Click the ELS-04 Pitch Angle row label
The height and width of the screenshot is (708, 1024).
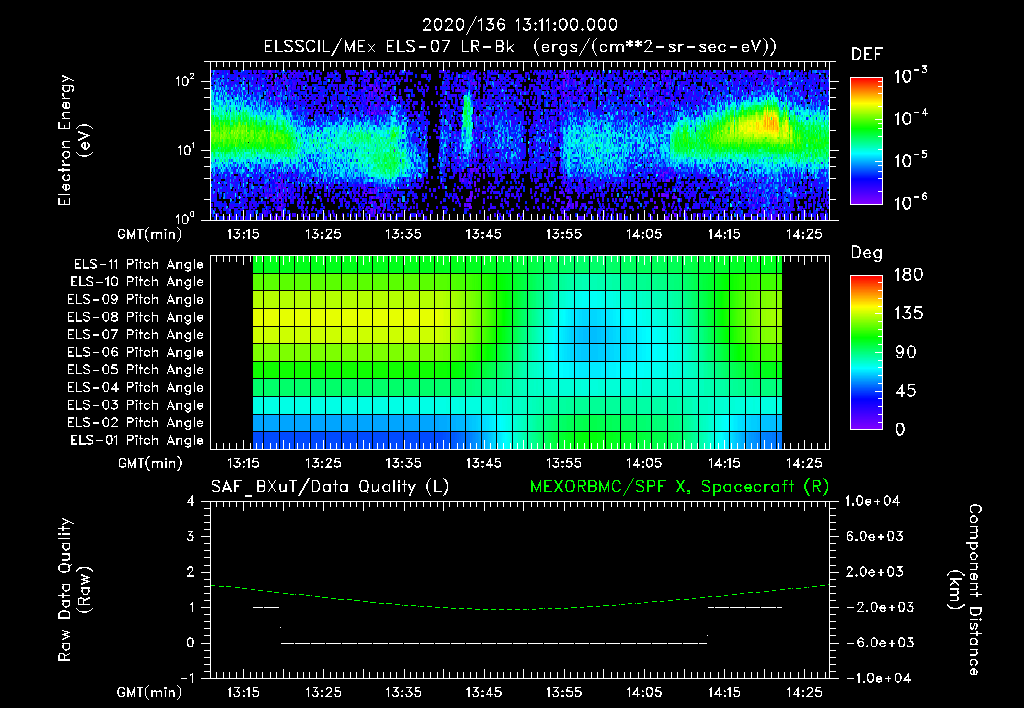[x=136, y=387]
